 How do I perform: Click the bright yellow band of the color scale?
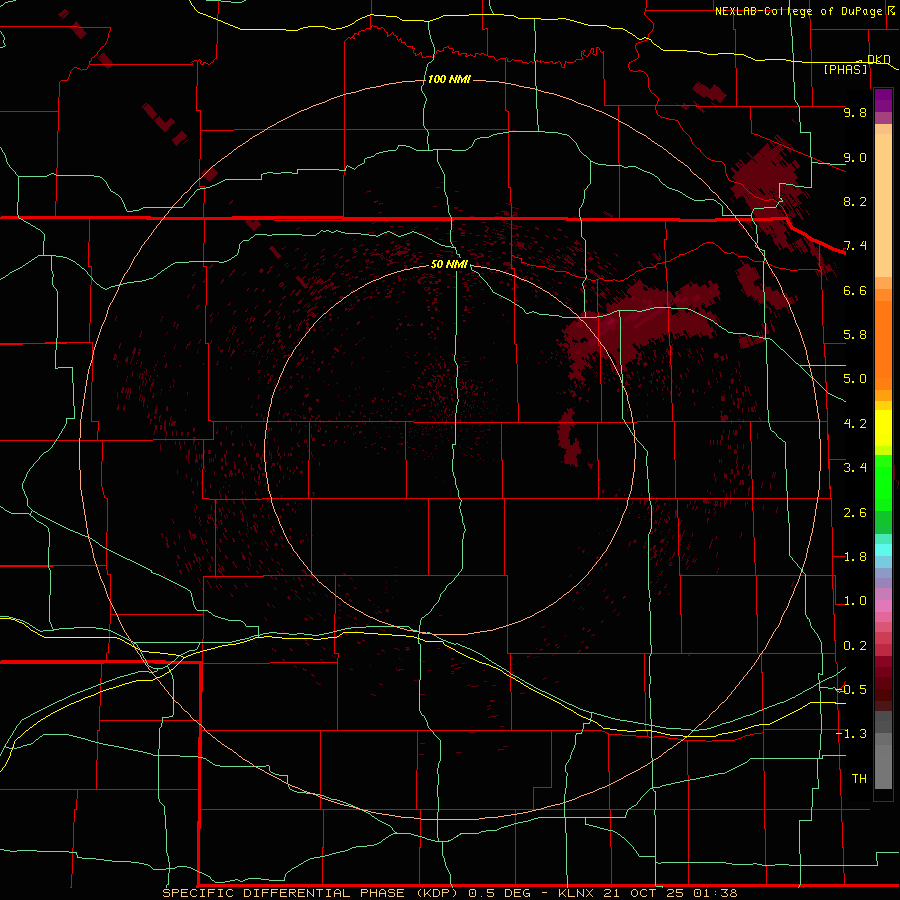pos(883,428)
